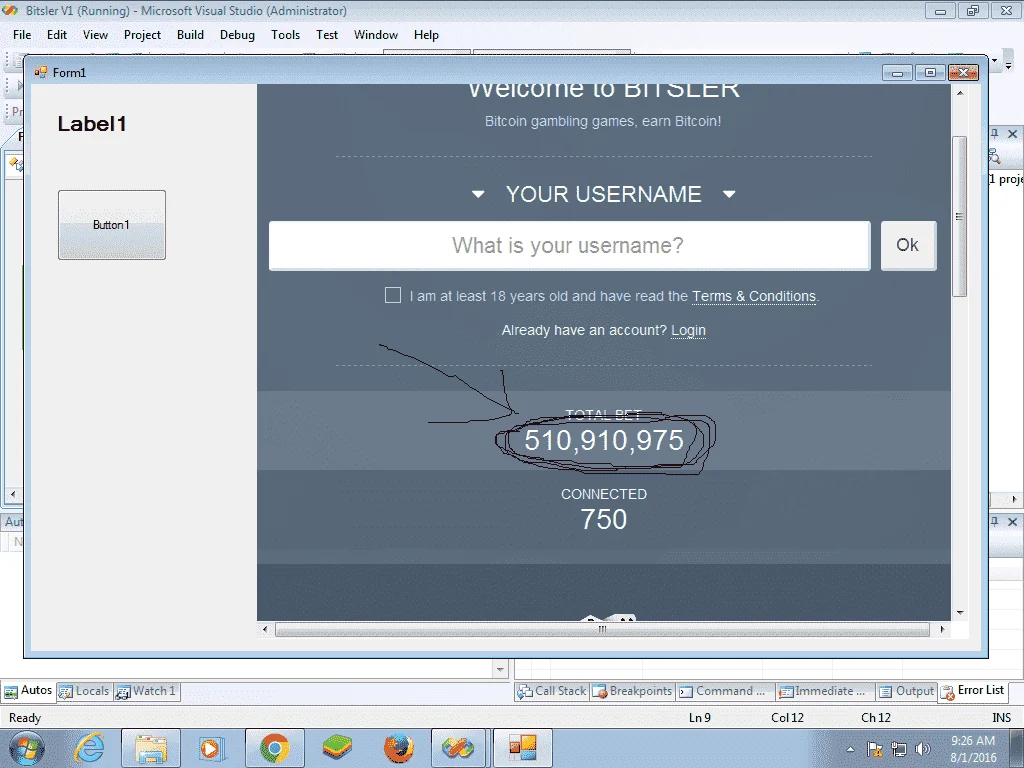Click Button1 on Form1

click(x=112, y=225)
